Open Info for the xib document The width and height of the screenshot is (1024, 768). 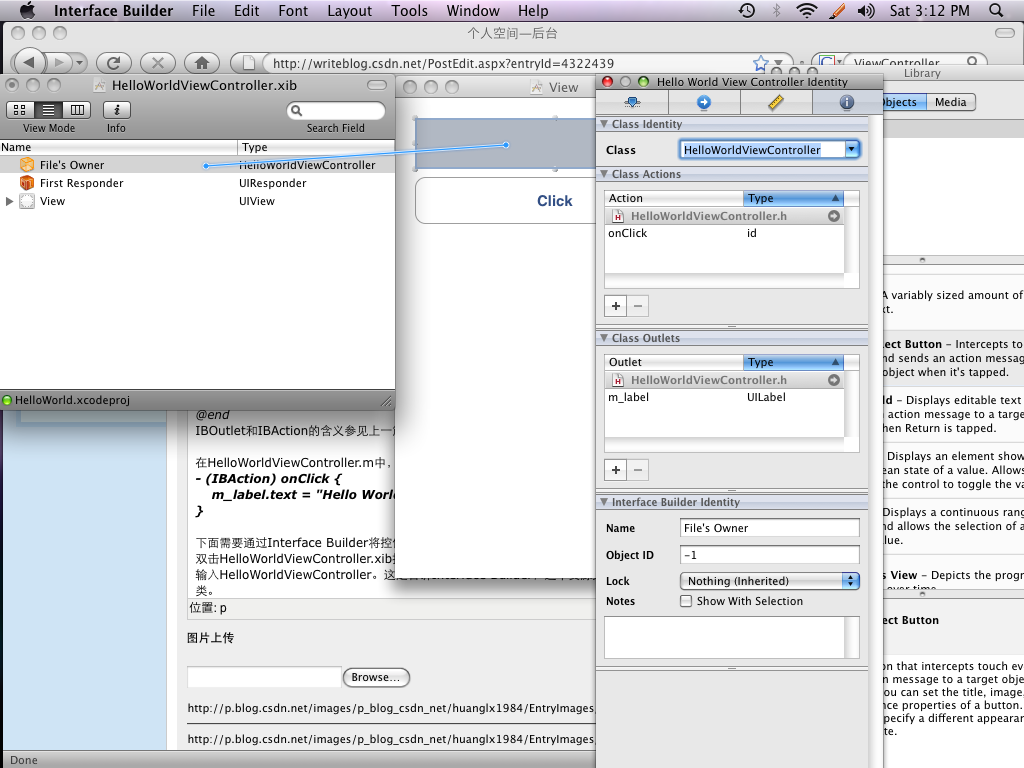point(117,110)
